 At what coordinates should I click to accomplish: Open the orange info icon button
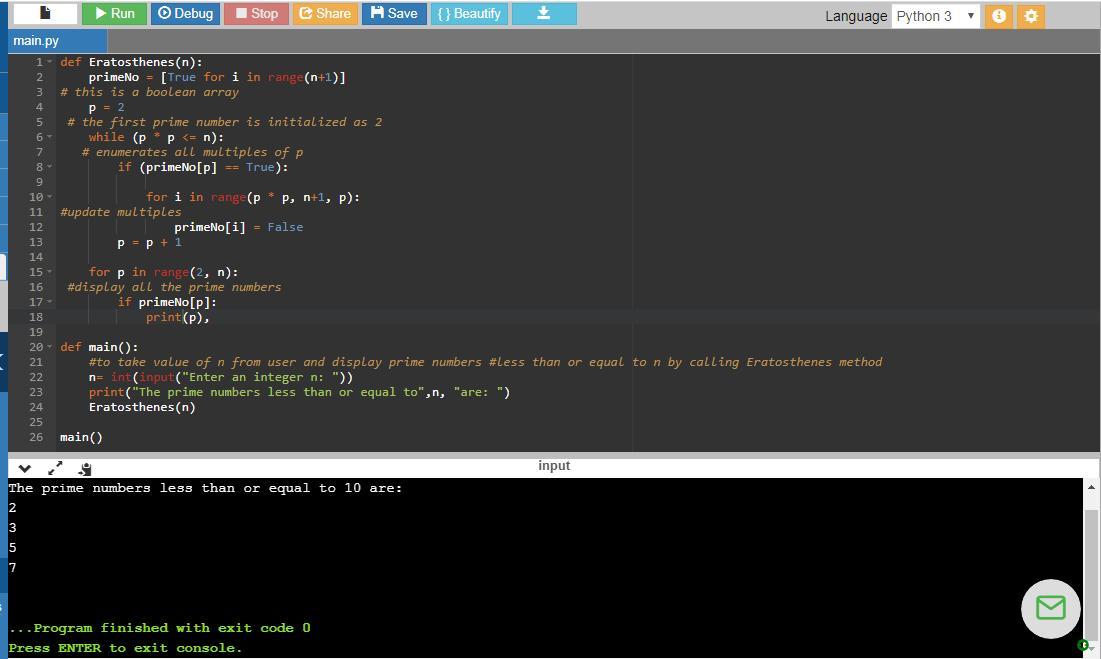pos(998,16)
